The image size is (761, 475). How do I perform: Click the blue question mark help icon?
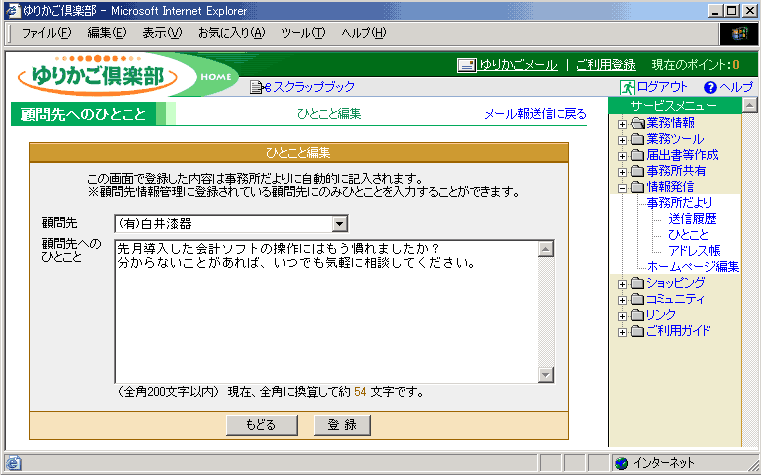click(x=710, y=87)
